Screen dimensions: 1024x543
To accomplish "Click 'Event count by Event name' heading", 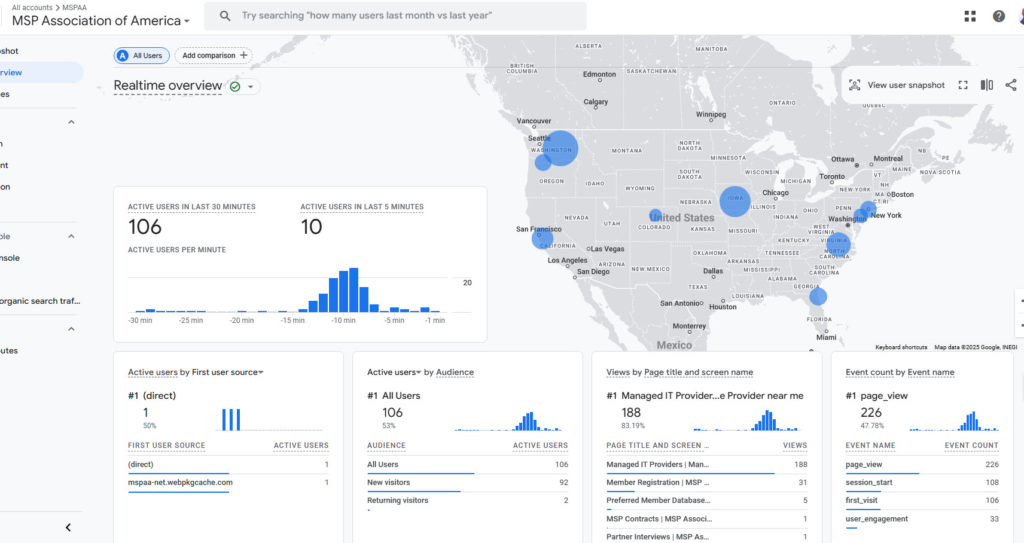I will (899, 372).
